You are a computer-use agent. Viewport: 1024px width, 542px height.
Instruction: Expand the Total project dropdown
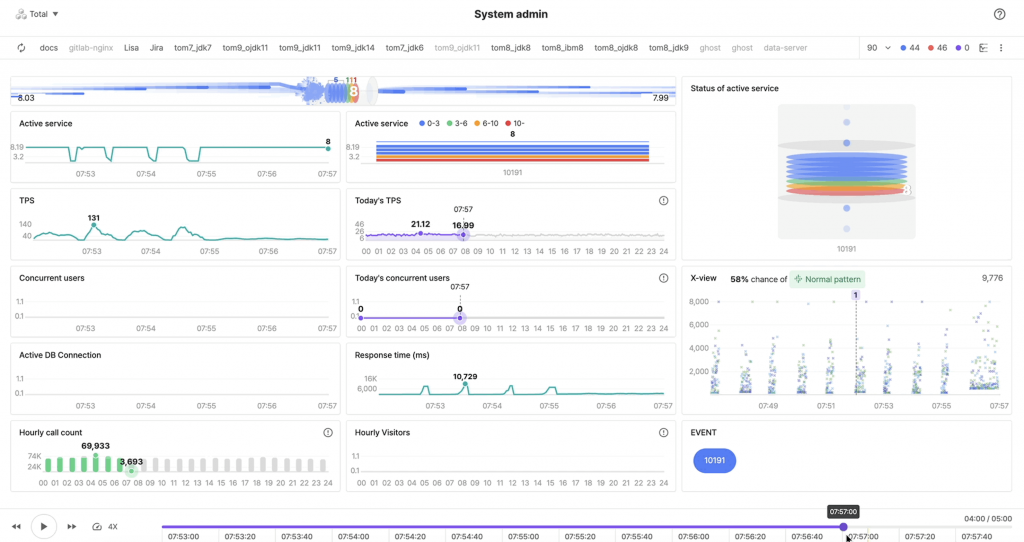pos(38,14)
